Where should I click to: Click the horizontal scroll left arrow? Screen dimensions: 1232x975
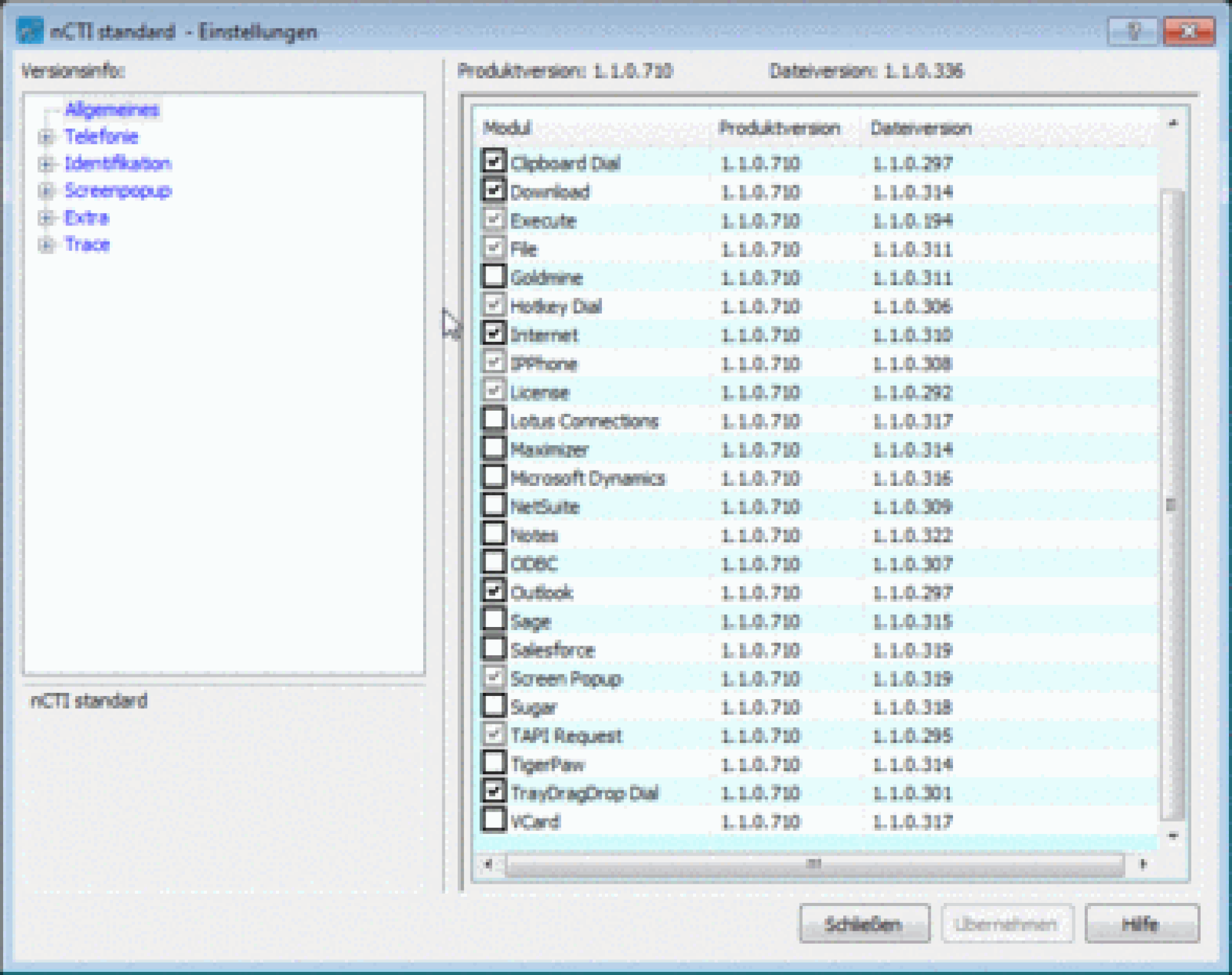coord(488,864)
